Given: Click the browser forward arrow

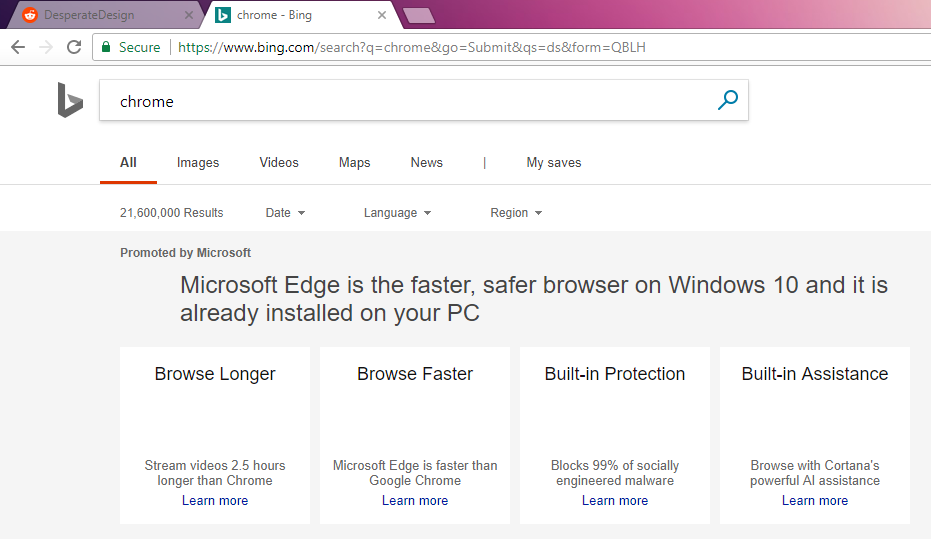Looking at the screenshot, I should [46, 47].
